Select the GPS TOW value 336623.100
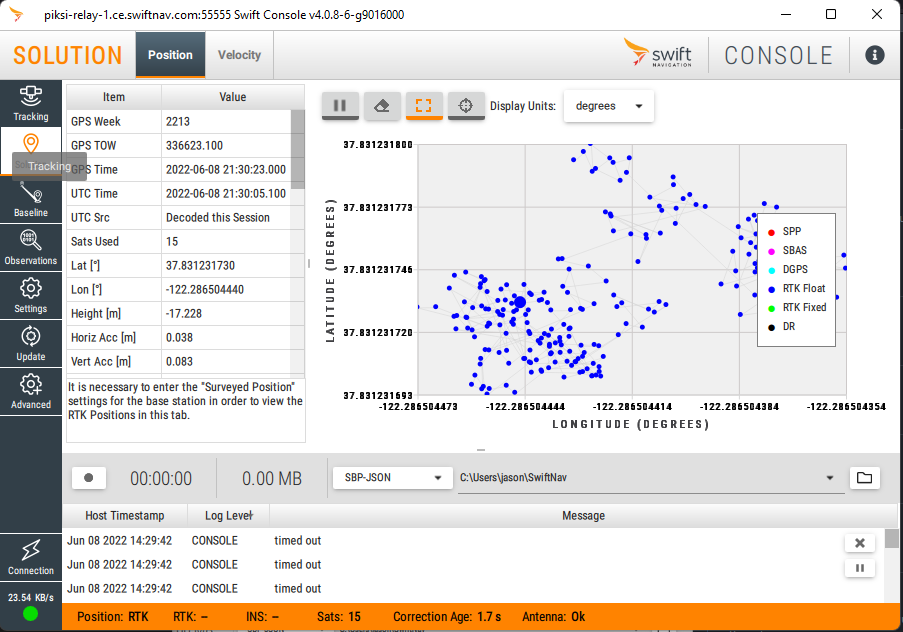Image resolution: width=903 pixels, height=632 pixels. pos(226,146)
